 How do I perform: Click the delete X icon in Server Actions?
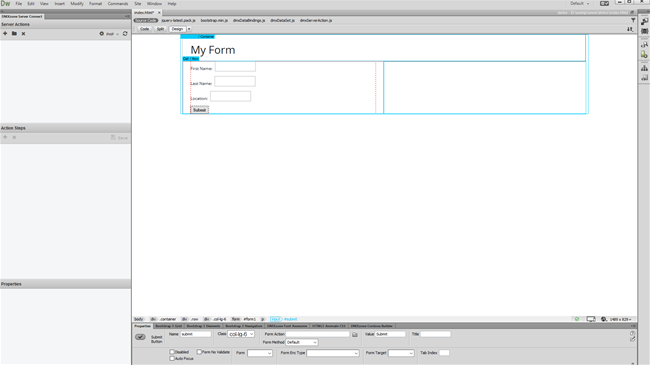tap(23, 34)
